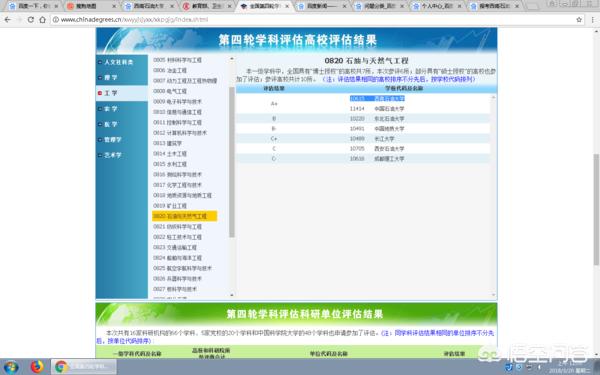600x375 pixels.
Task: Select highlighted 0820 石油与天然气工程
Action: tap(185, 216)
